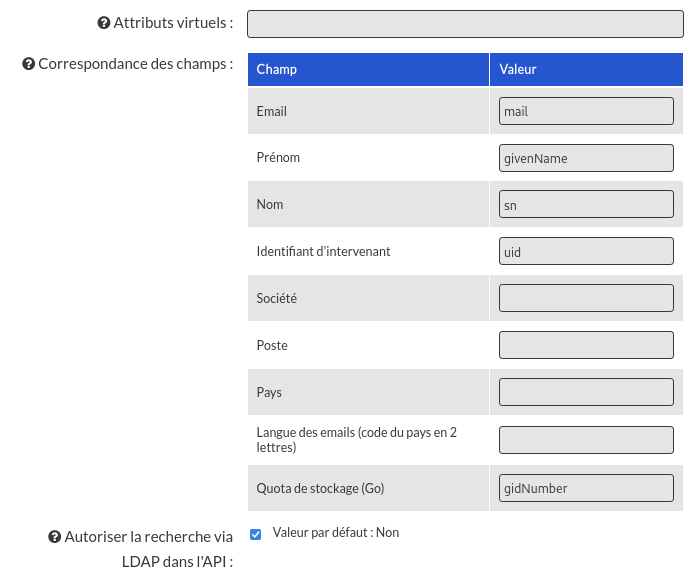Click the empty Pays value field
Screen dimensions: 693x581
coord(586,392)
